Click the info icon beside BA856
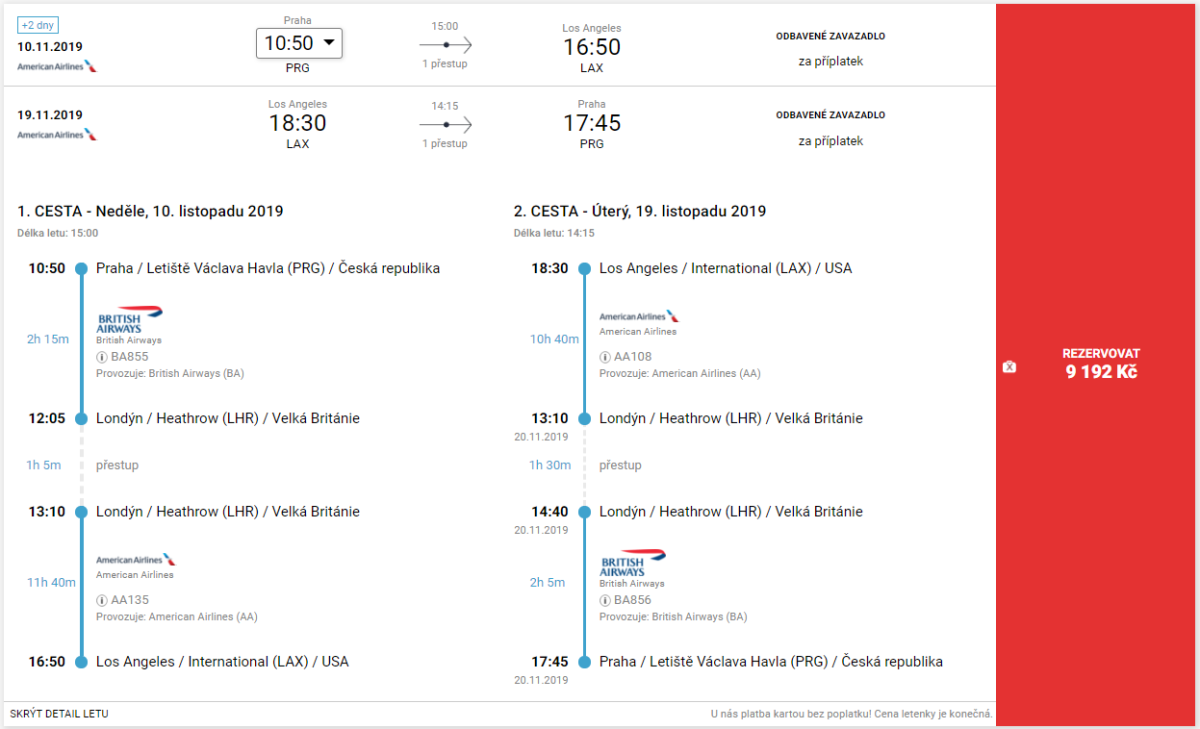 pyautogui.click(x=605, y=600)
